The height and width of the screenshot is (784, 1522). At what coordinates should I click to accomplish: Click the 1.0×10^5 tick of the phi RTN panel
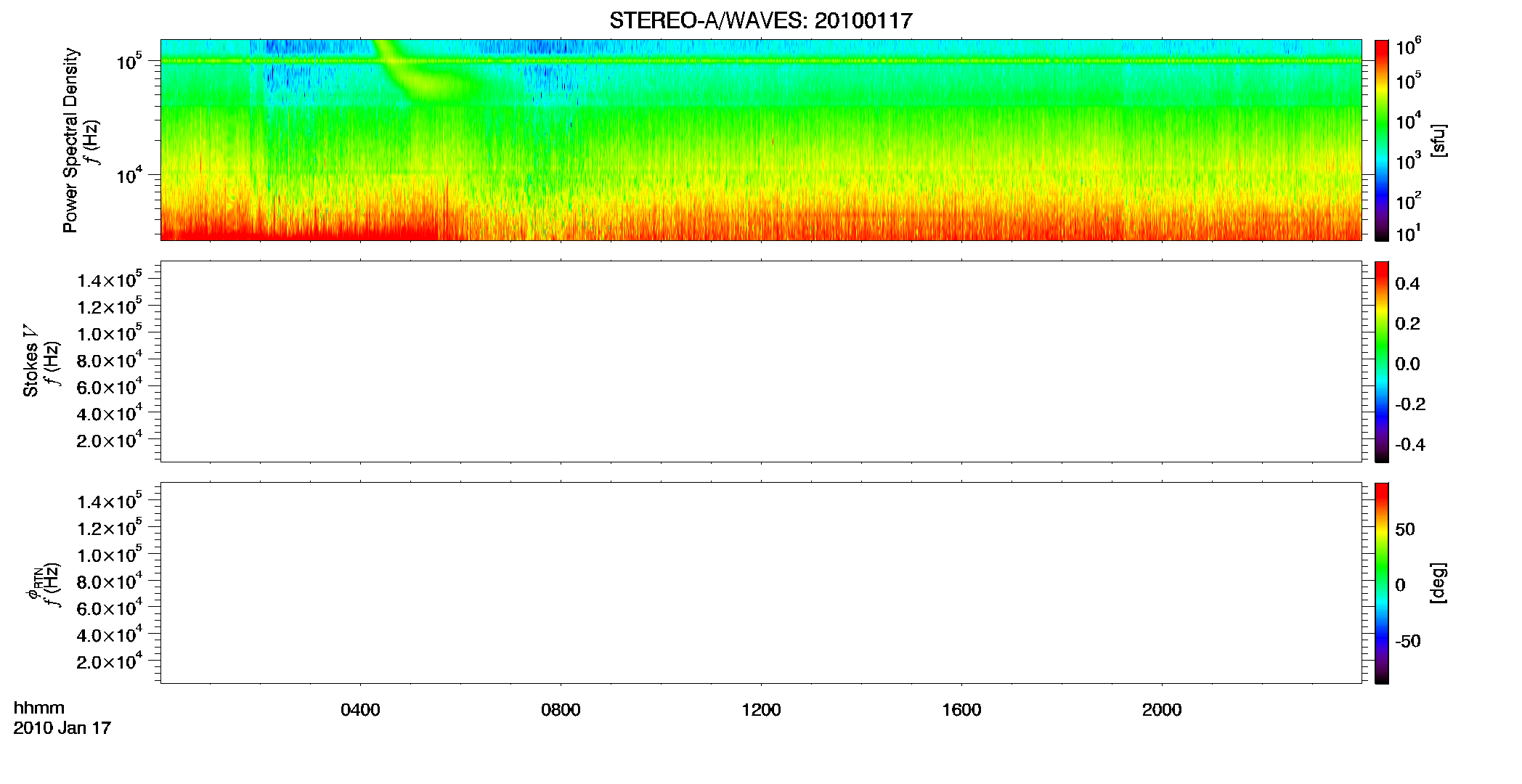110,554
